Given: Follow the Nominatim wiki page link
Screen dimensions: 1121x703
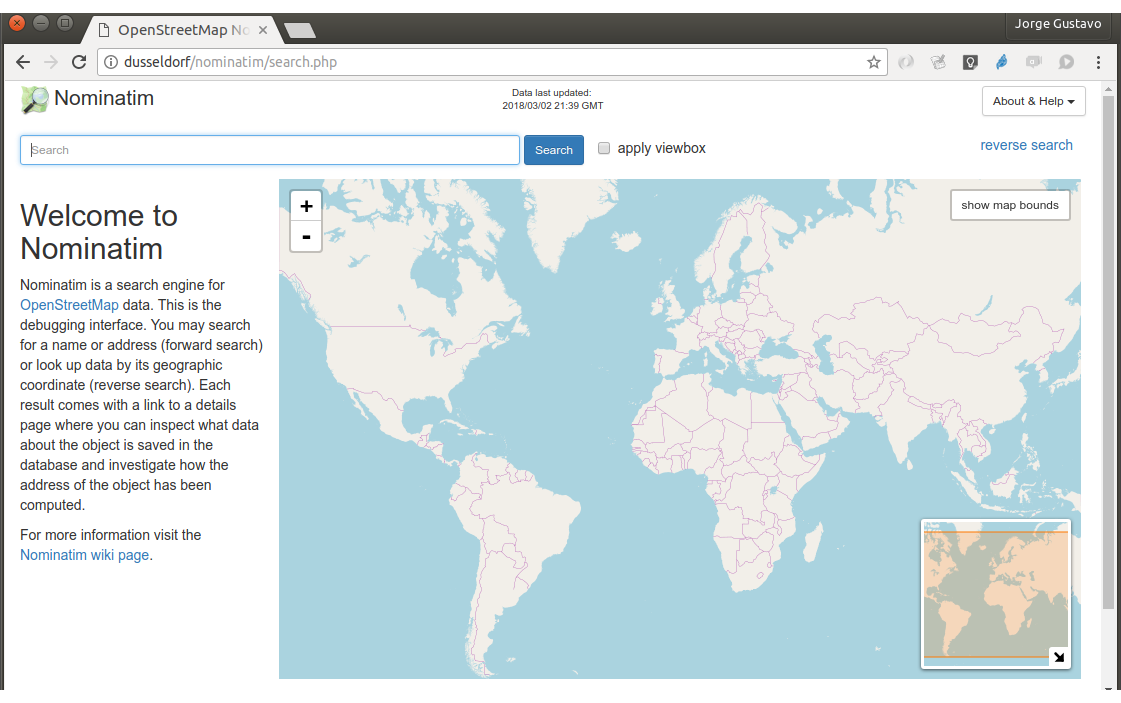Looking at the screenshot, I should point(84,555).
